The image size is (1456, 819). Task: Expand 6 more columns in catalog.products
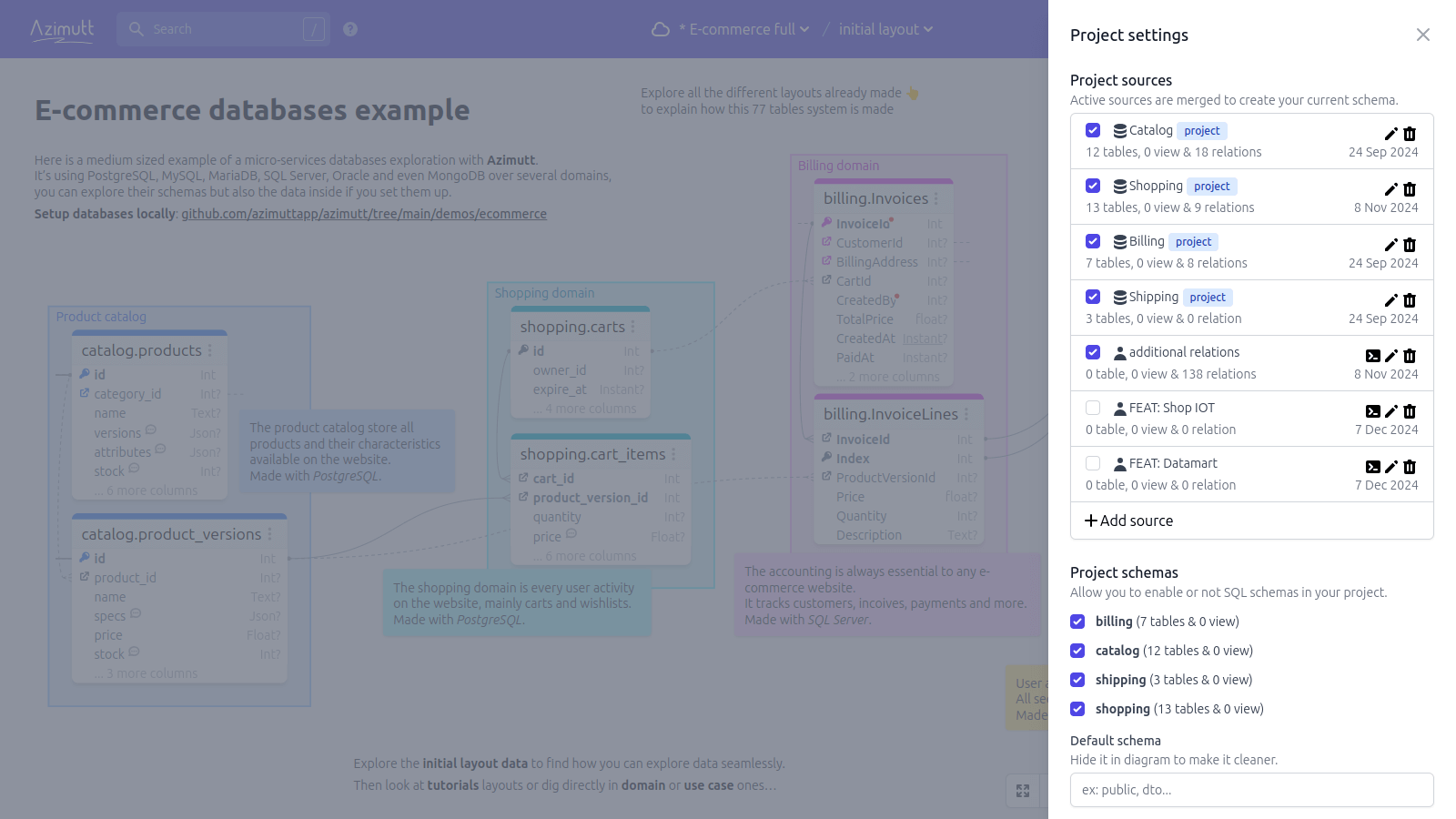[146, 490]
